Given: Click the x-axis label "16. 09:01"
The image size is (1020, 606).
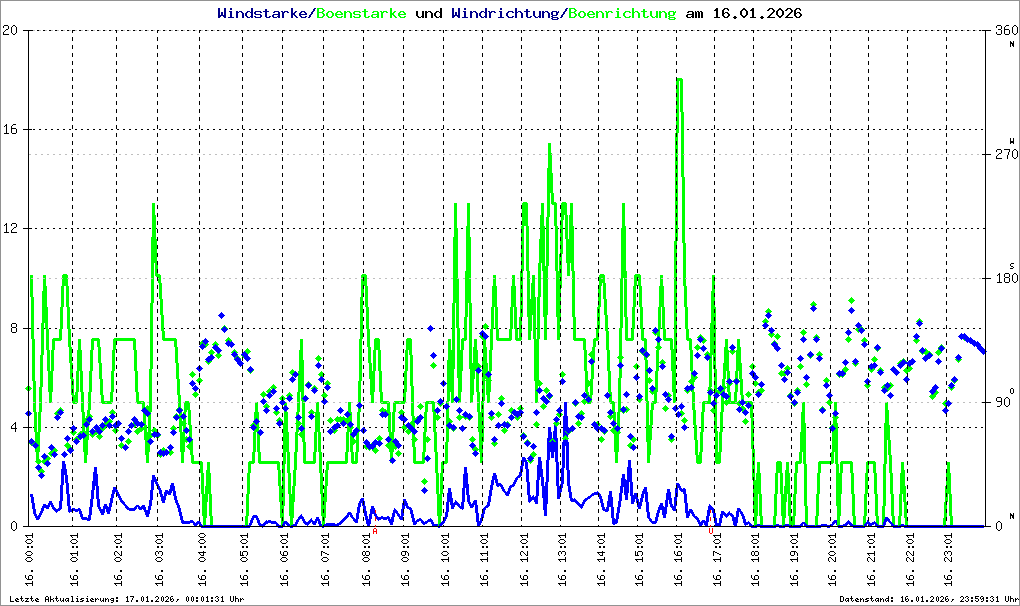Looking at the screenshot, I should point(404,560).
